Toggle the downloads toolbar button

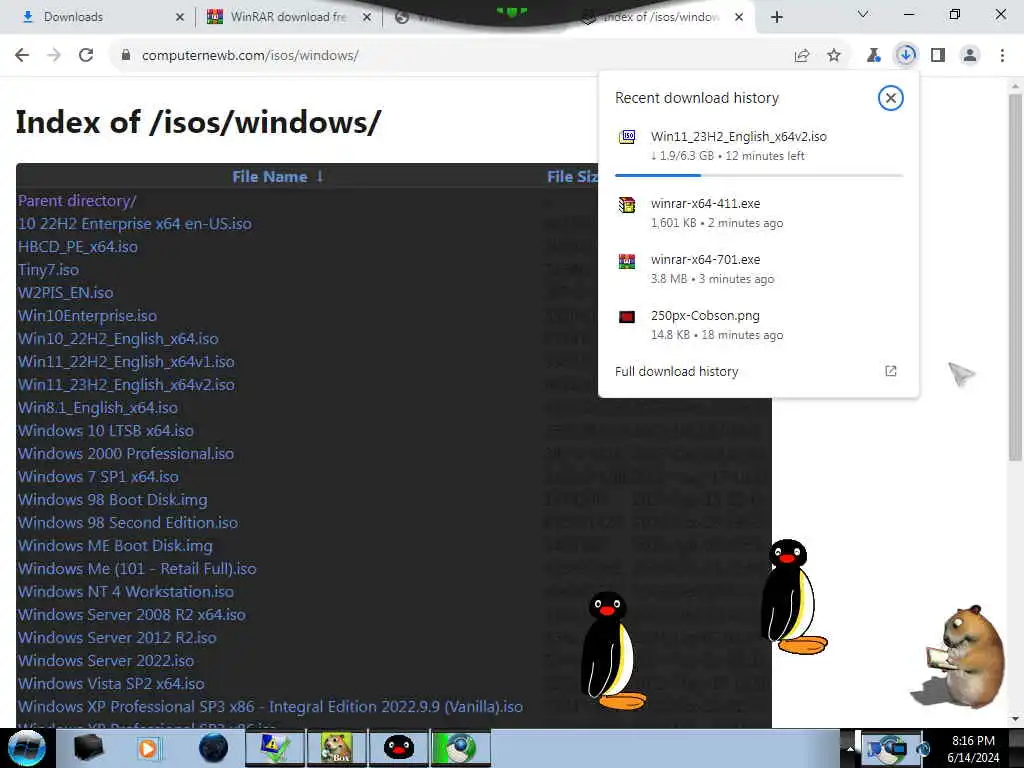coord(906,56)
